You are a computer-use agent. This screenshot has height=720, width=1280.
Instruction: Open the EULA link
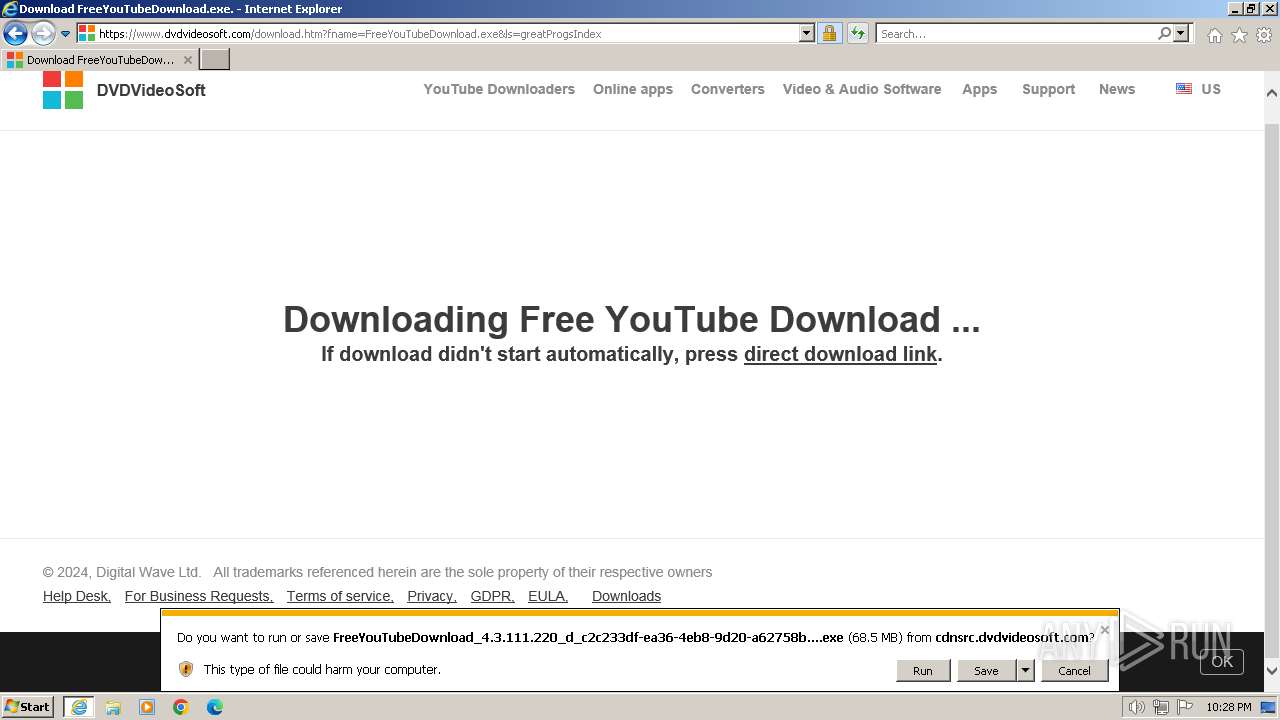click(548, 596)
